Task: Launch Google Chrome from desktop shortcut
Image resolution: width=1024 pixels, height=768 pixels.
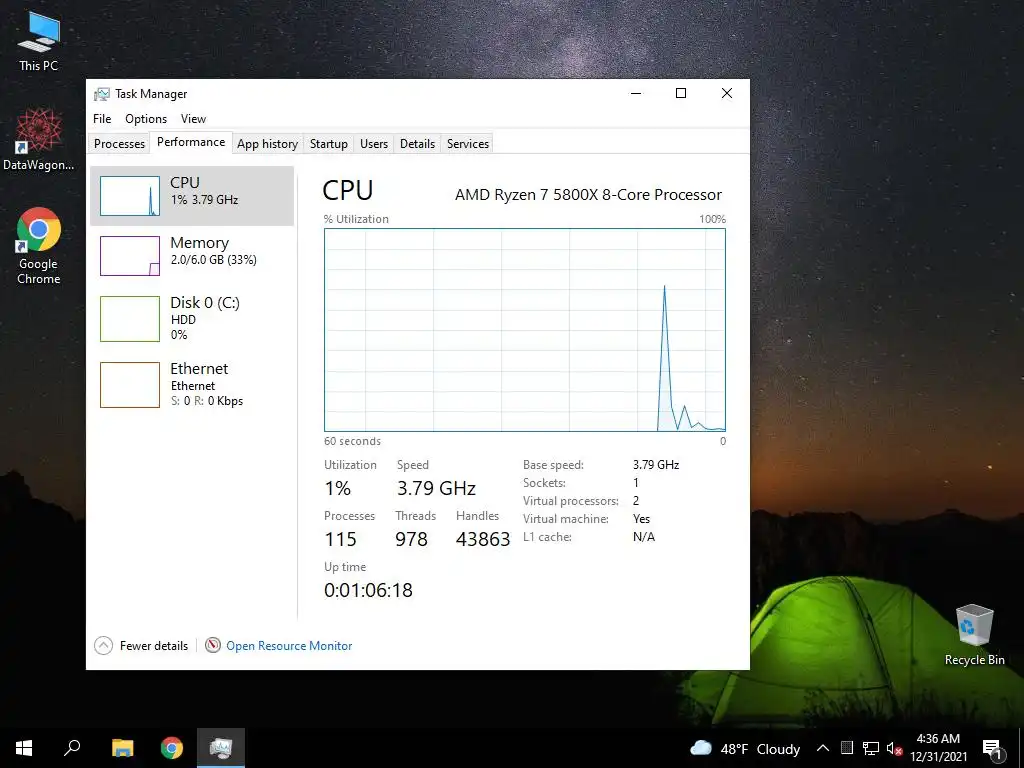Action: click(39, 246)
